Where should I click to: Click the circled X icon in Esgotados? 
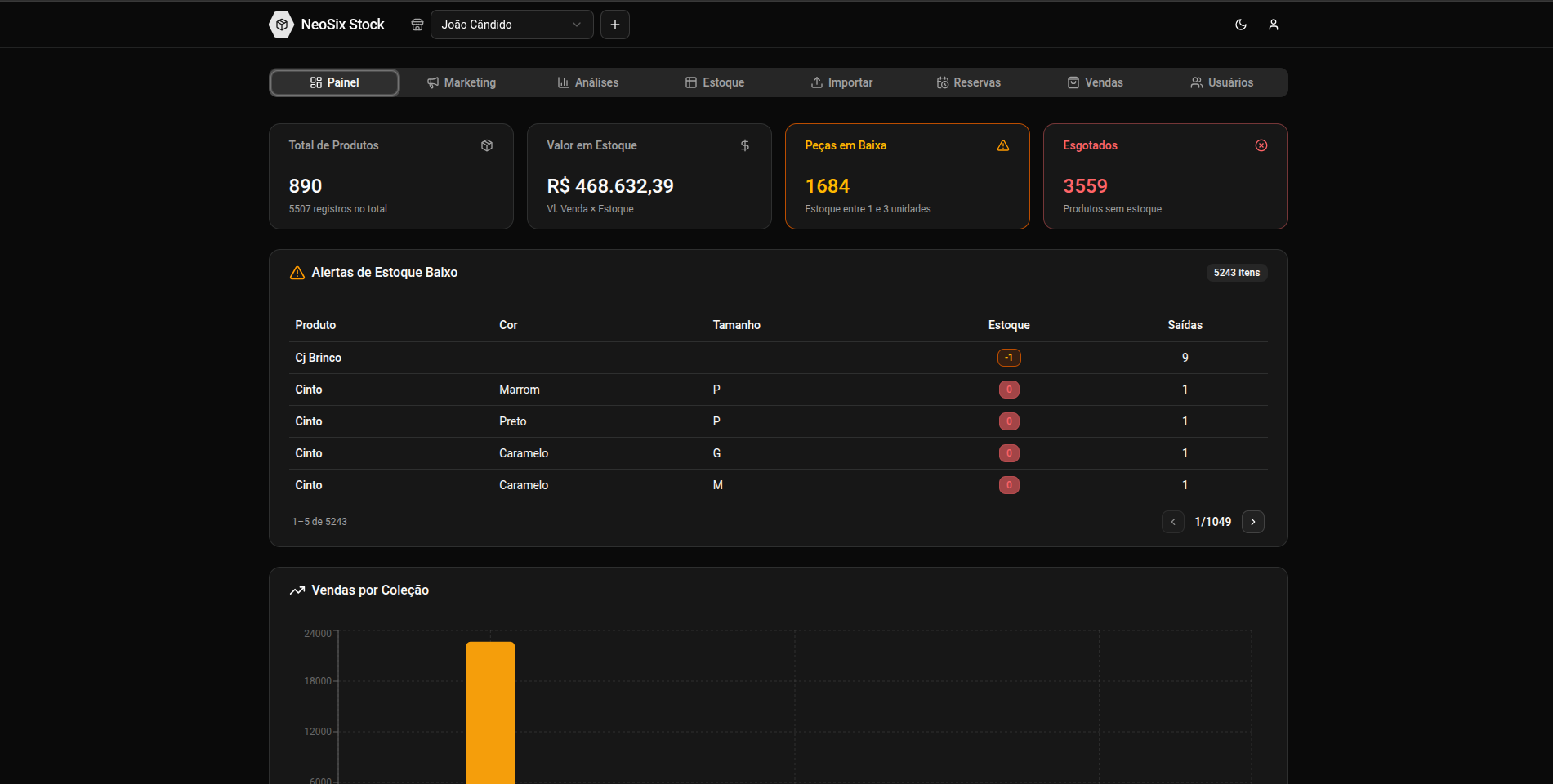(1261, 145)
